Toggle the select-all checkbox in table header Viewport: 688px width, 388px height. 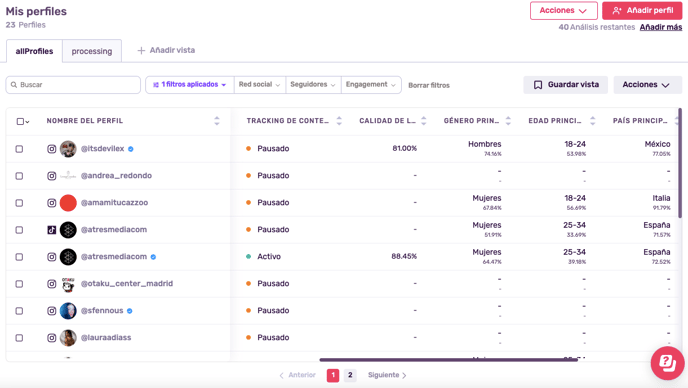pos(20,121)
